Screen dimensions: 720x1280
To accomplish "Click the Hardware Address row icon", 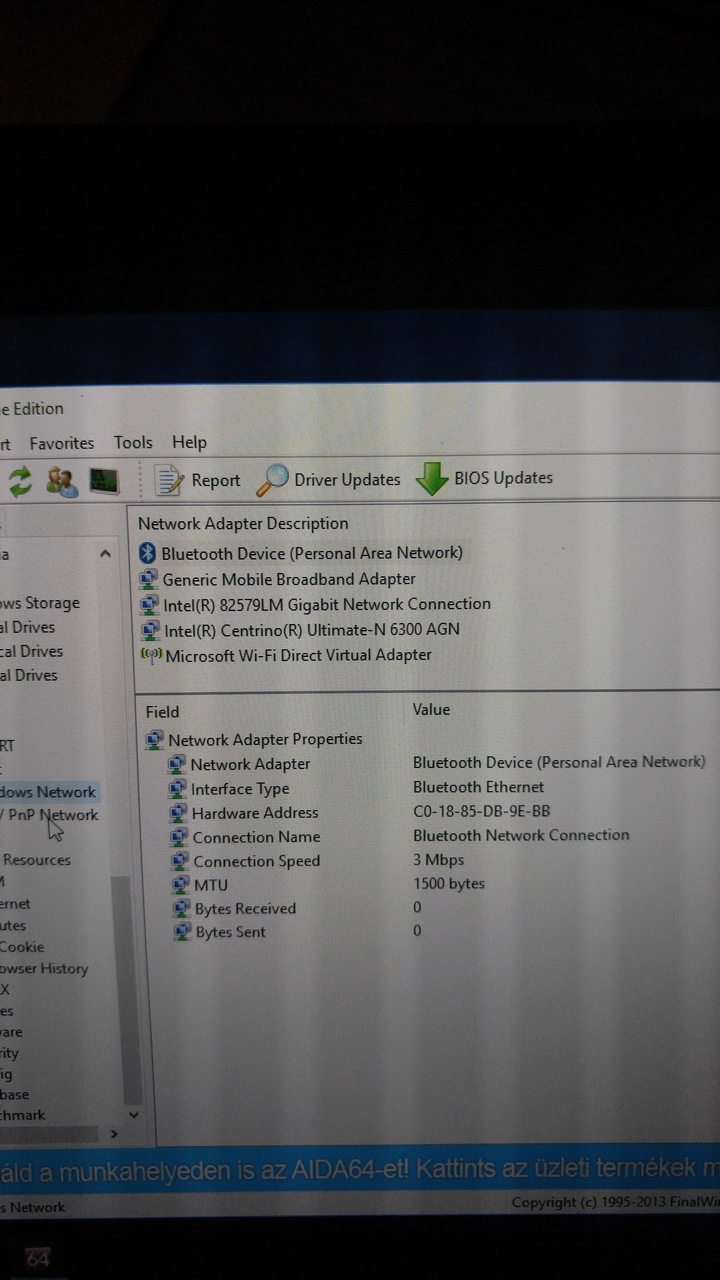I will [x=178, y=813].
